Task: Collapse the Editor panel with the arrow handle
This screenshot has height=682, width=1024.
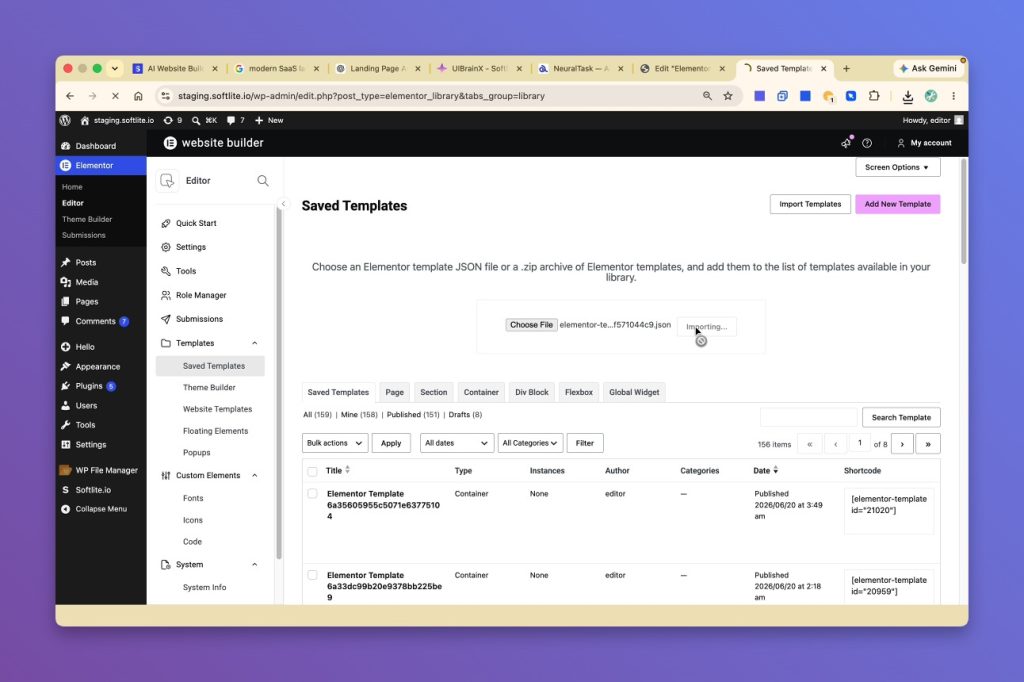Action: point(283,204)
